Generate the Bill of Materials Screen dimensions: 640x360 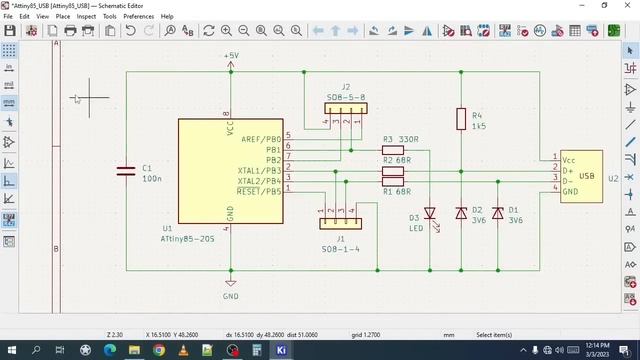click(592, 31)
